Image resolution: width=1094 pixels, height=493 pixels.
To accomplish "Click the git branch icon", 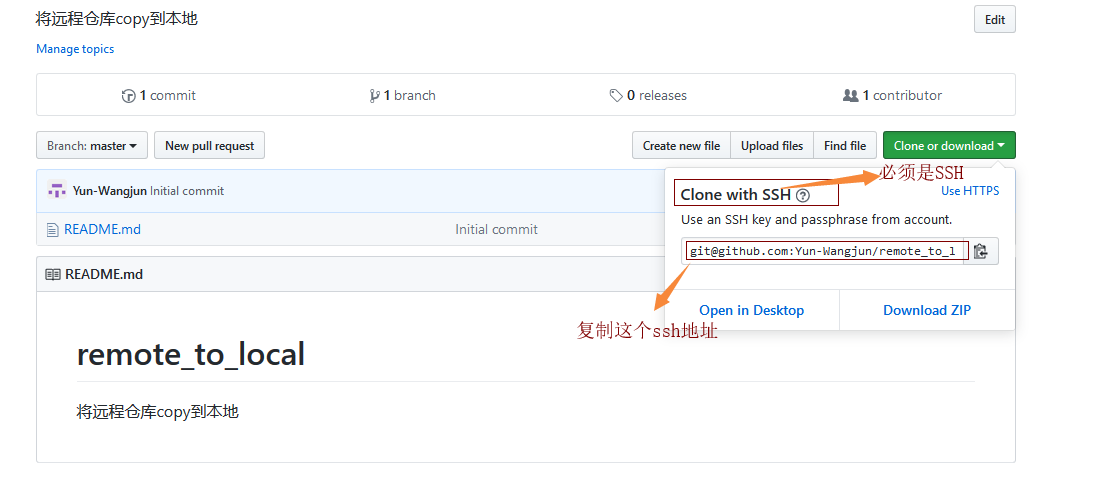I will coord(375,96).
